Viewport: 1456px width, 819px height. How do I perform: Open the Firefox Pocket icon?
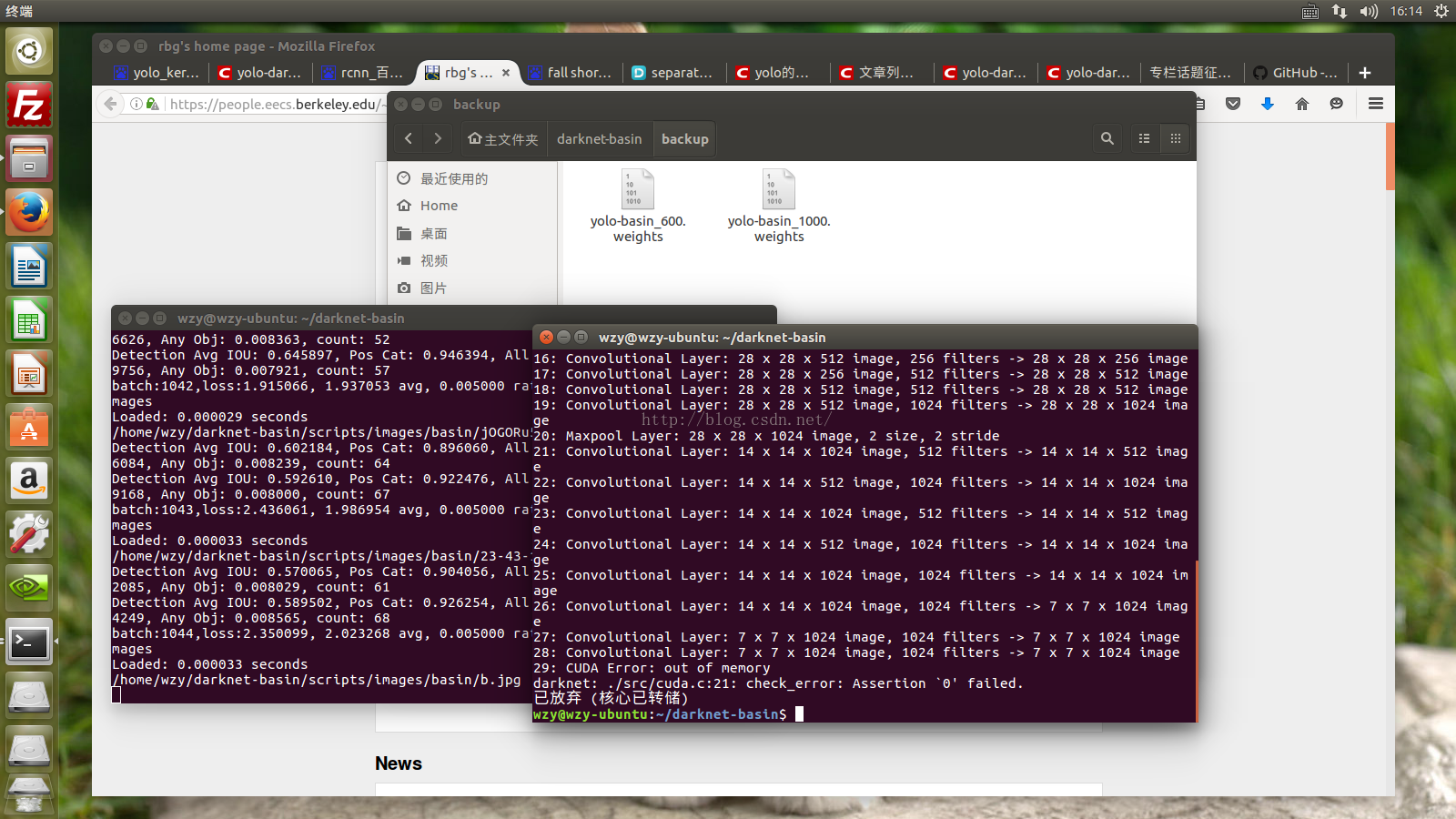click(1233, 104)
